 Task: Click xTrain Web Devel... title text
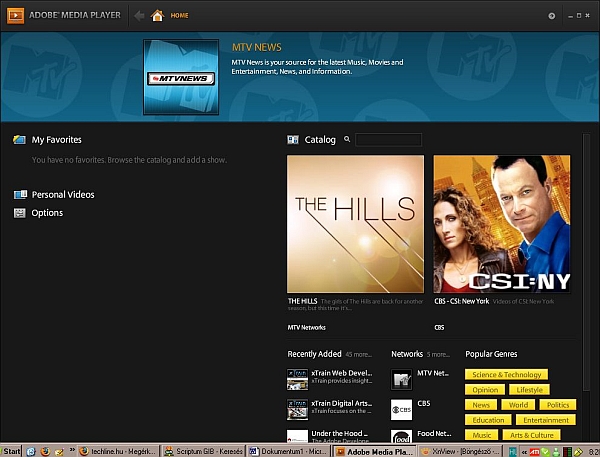tap(341, 373)
